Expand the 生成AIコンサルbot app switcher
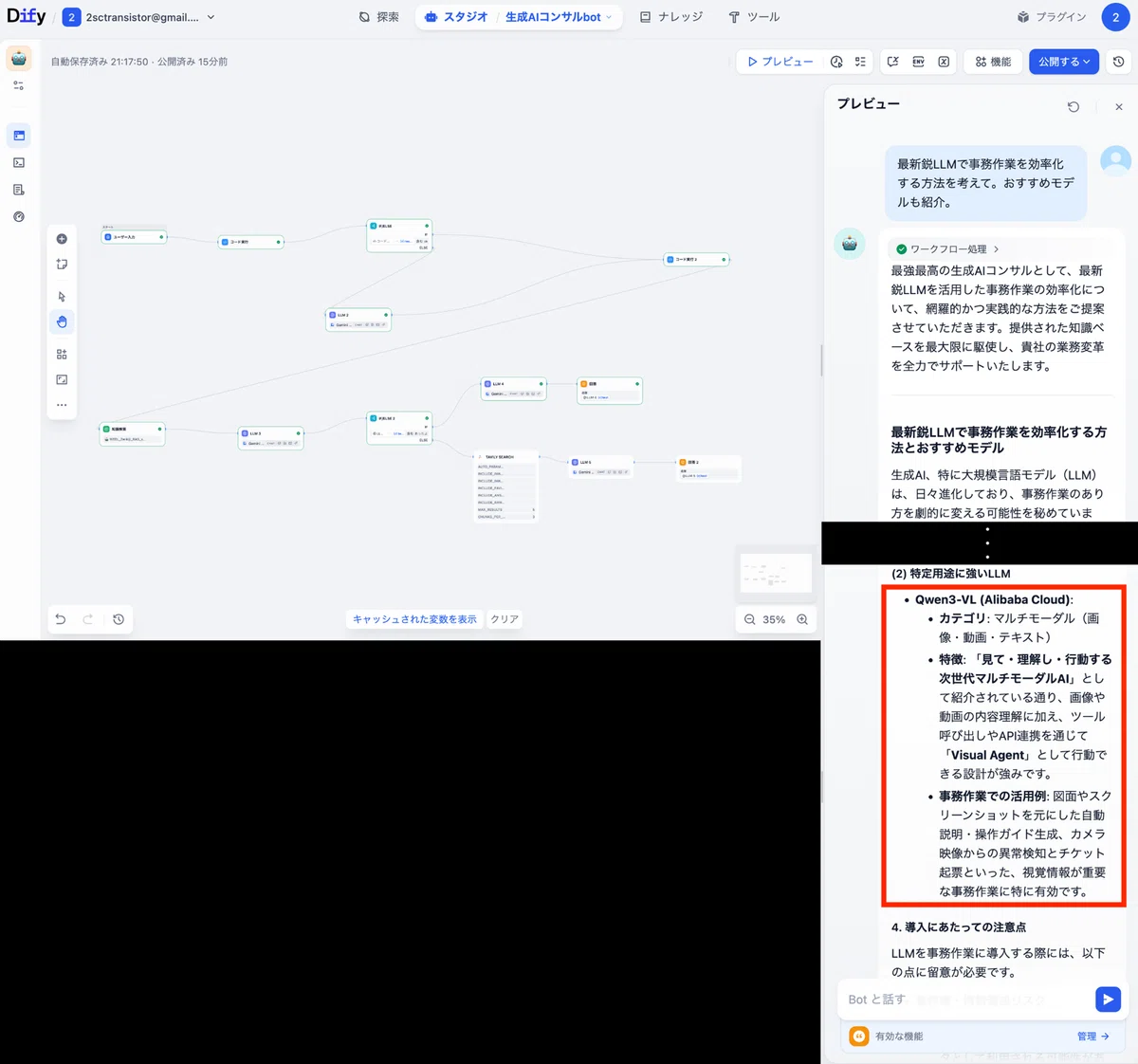Image resolution: width=1138 pixels, height=1064 pixels. tap(559, 17)
